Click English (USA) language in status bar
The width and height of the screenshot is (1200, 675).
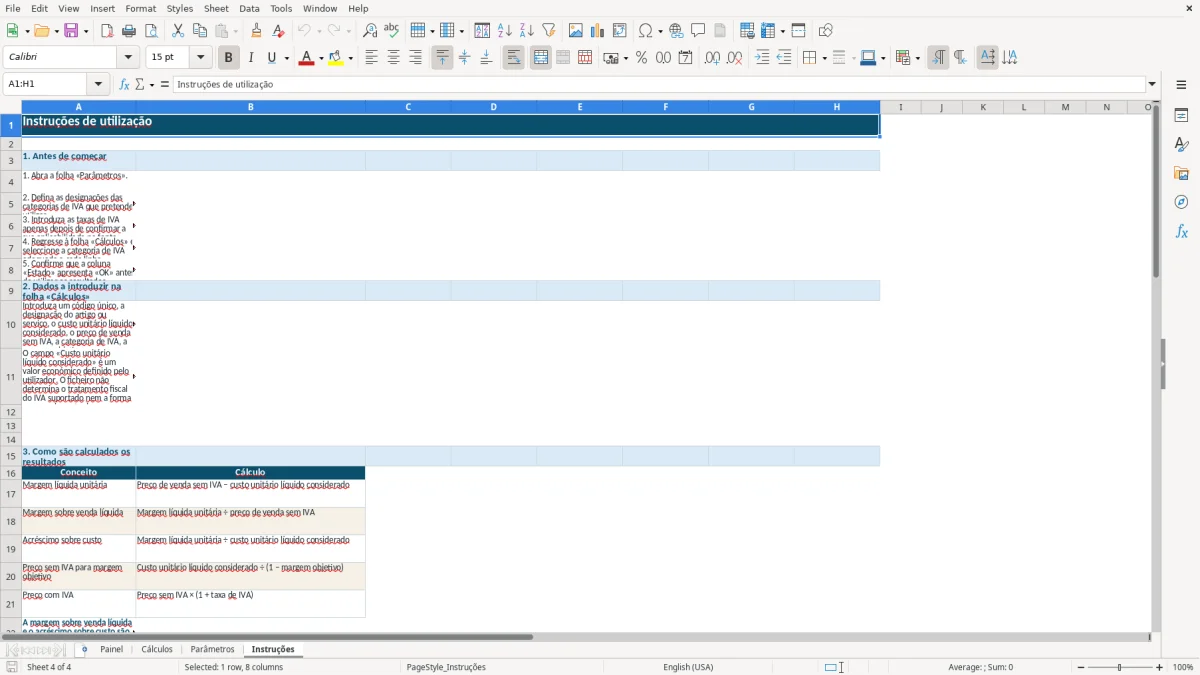pyautogui.click(x=688, y=667)
